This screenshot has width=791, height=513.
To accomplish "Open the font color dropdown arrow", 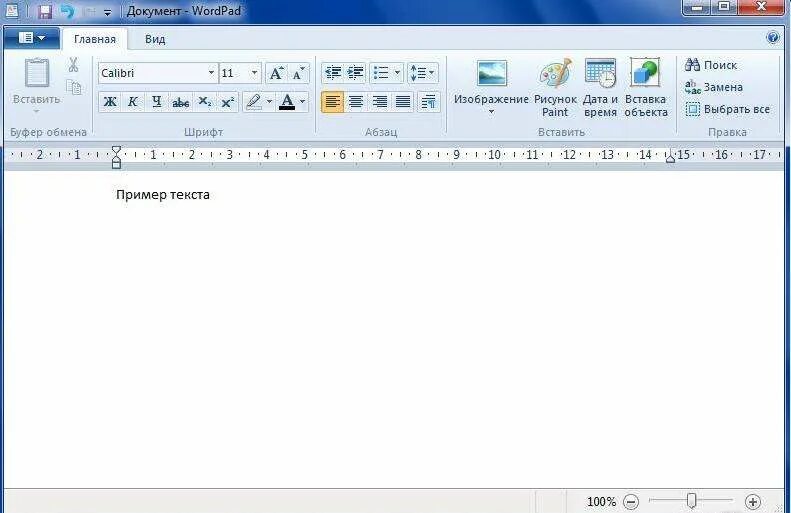I will click(x=303, y=101).
